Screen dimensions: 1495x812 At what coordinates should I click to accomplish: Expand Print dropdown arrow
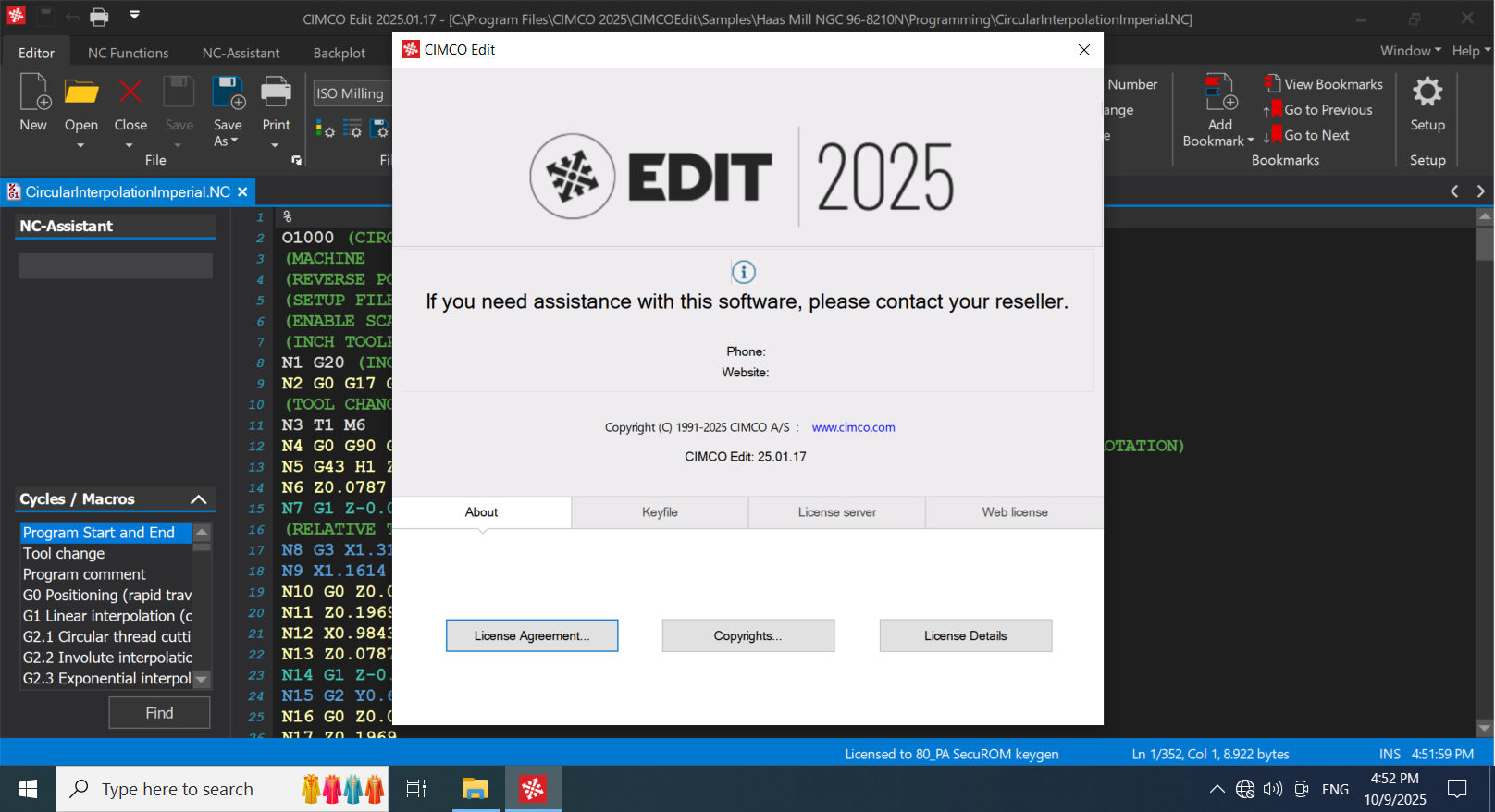click(x=275, y=145)
